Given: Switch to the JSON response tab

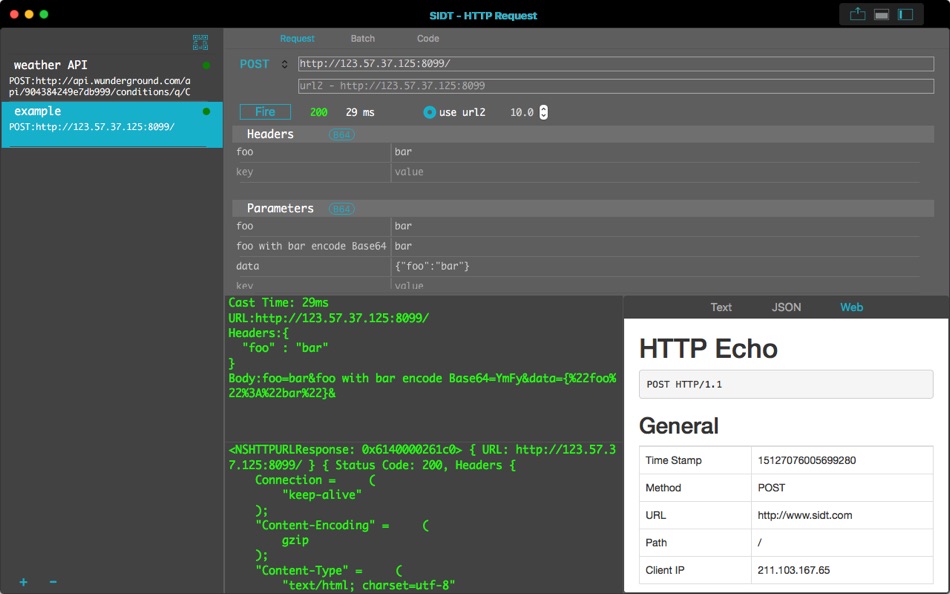Looking at the screenshot, I should pos(786,307).
